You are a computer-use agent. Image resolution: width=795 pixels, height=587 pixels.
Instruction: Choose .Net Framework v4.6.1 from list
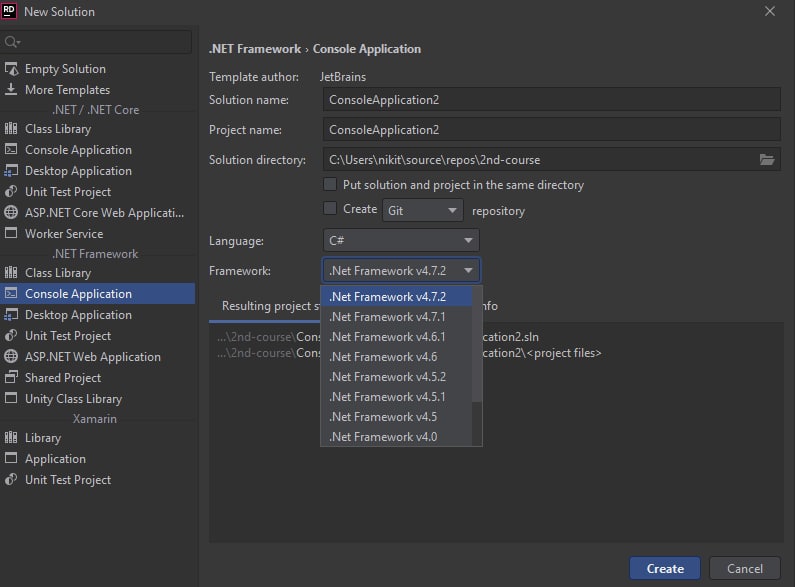point(396,337)
